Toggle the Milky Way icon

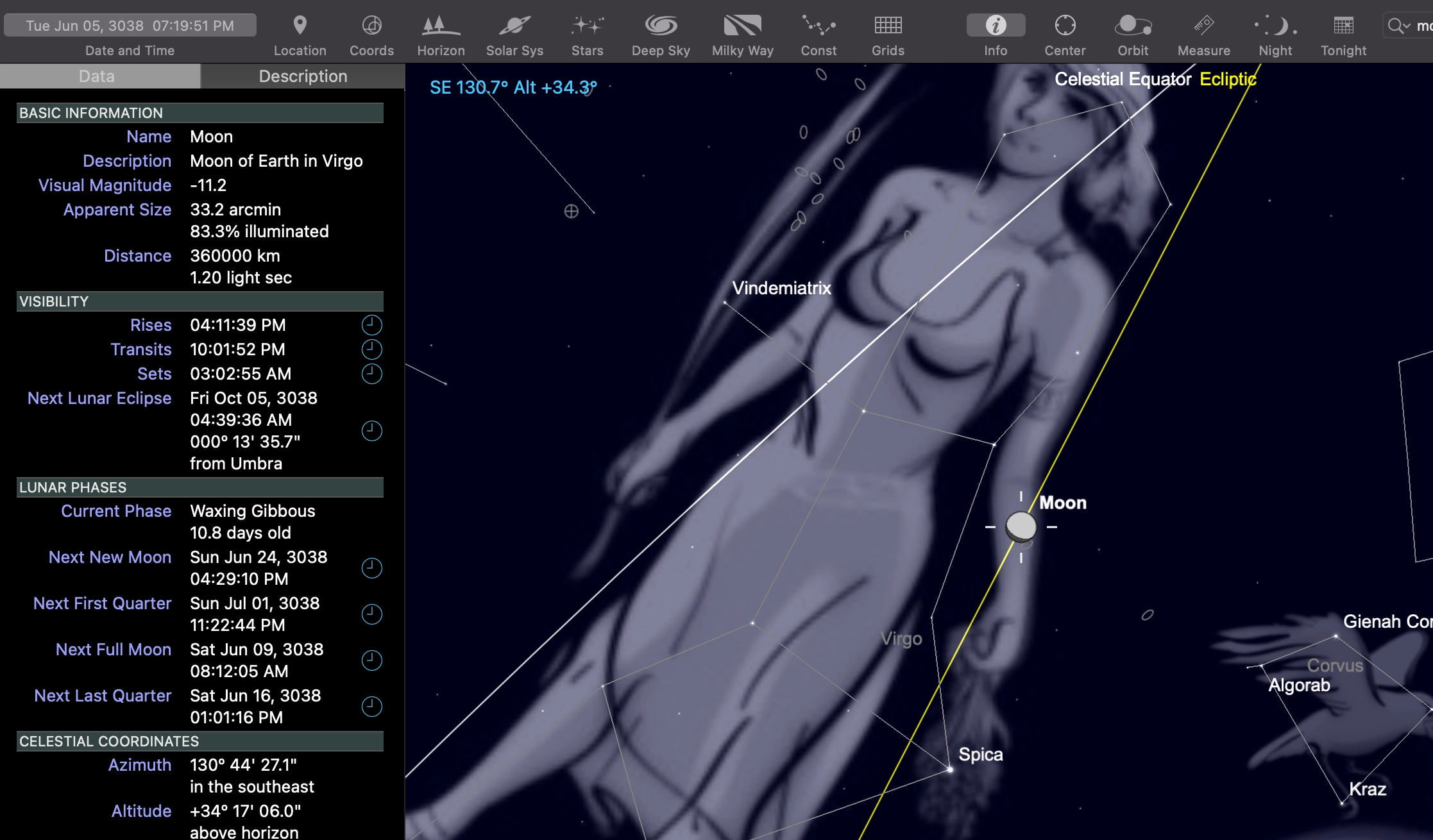(742, 26)
